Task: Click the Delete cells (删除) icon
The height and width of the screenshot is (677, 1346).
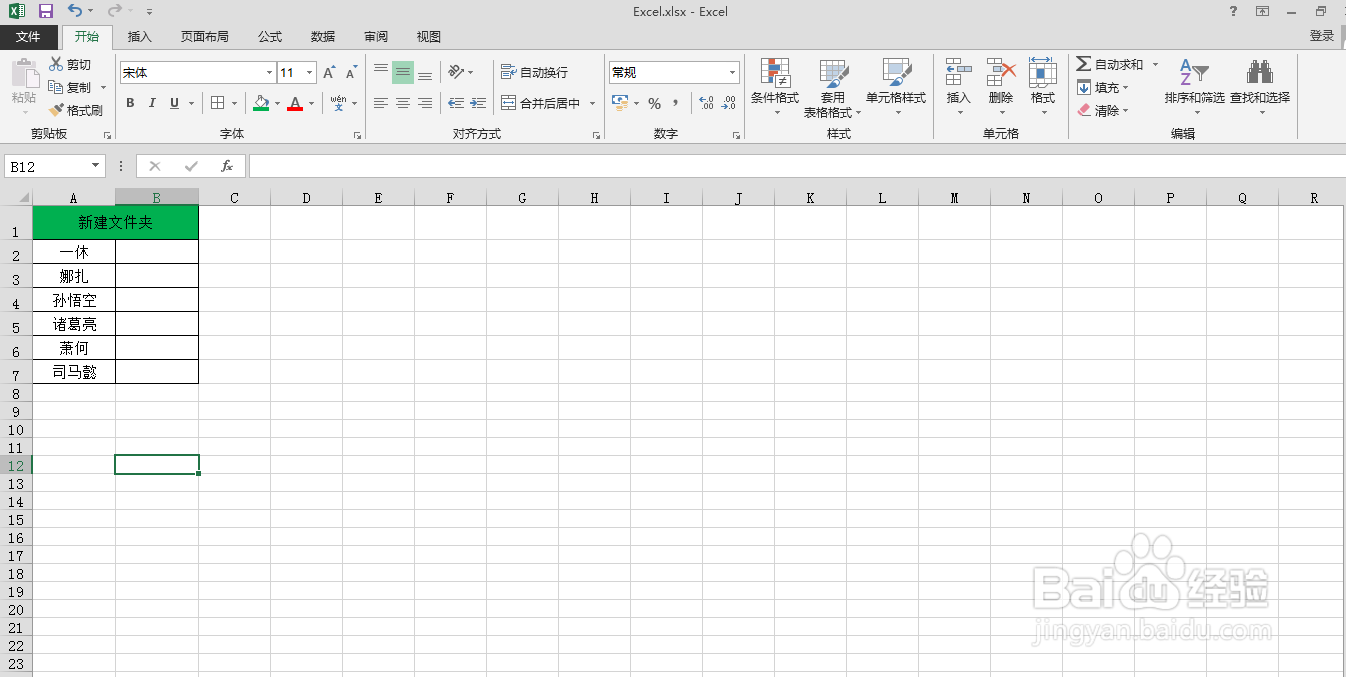Action: pyautogui.click(x=1001, y=72)
